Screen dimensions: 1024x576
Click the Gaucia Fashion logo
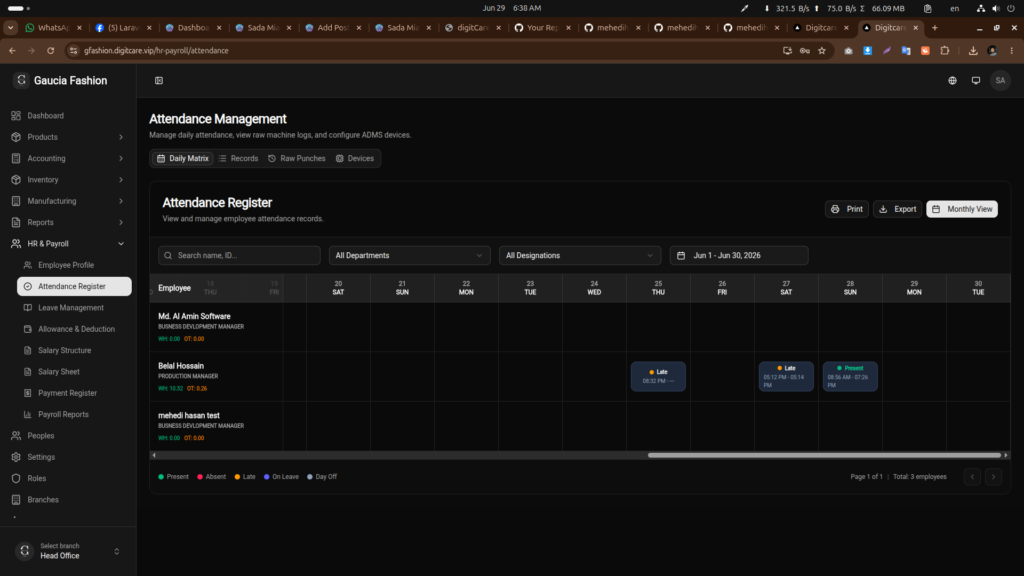click(x=22, y=80)
